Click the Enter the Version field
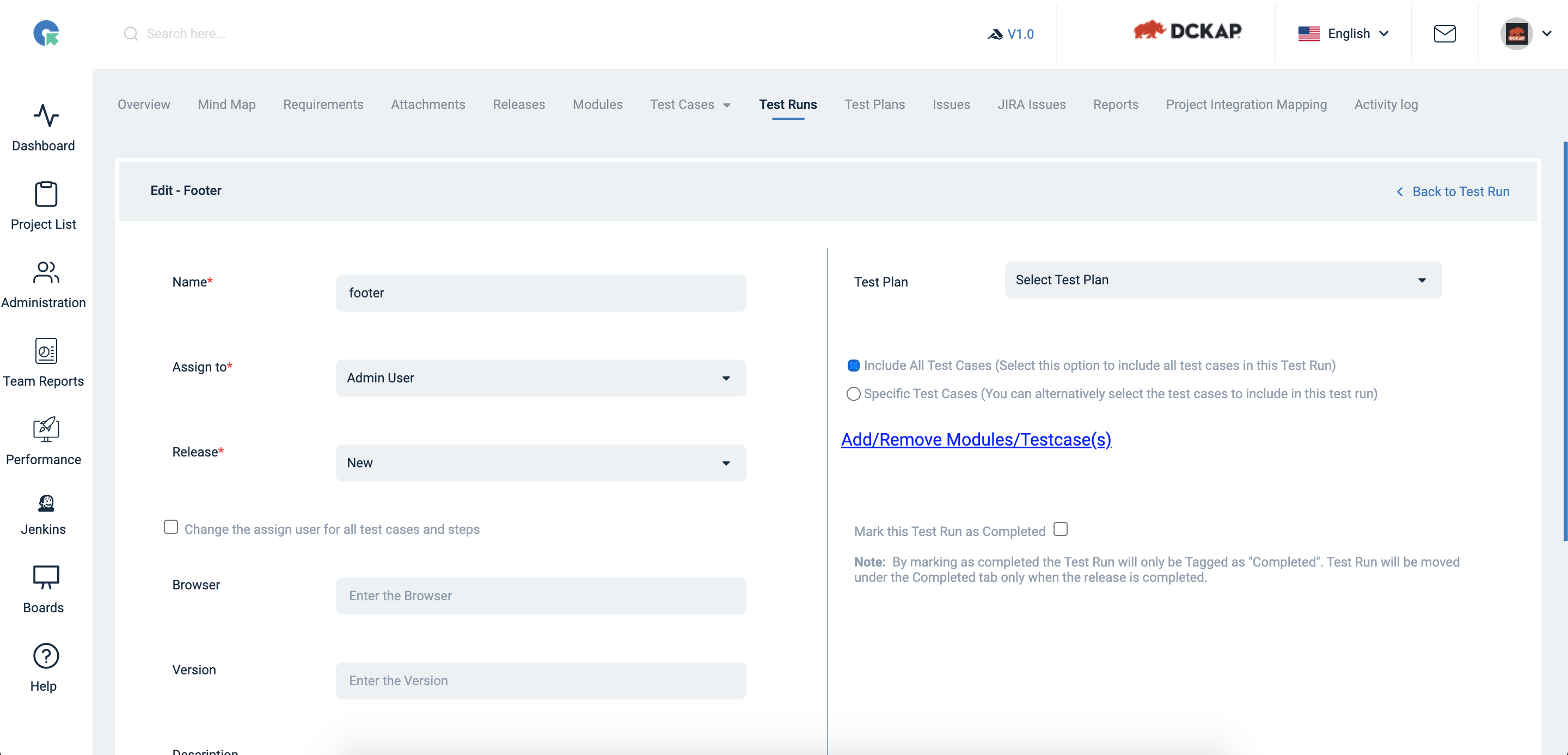The image size is (1568, 755). point(541,681)
